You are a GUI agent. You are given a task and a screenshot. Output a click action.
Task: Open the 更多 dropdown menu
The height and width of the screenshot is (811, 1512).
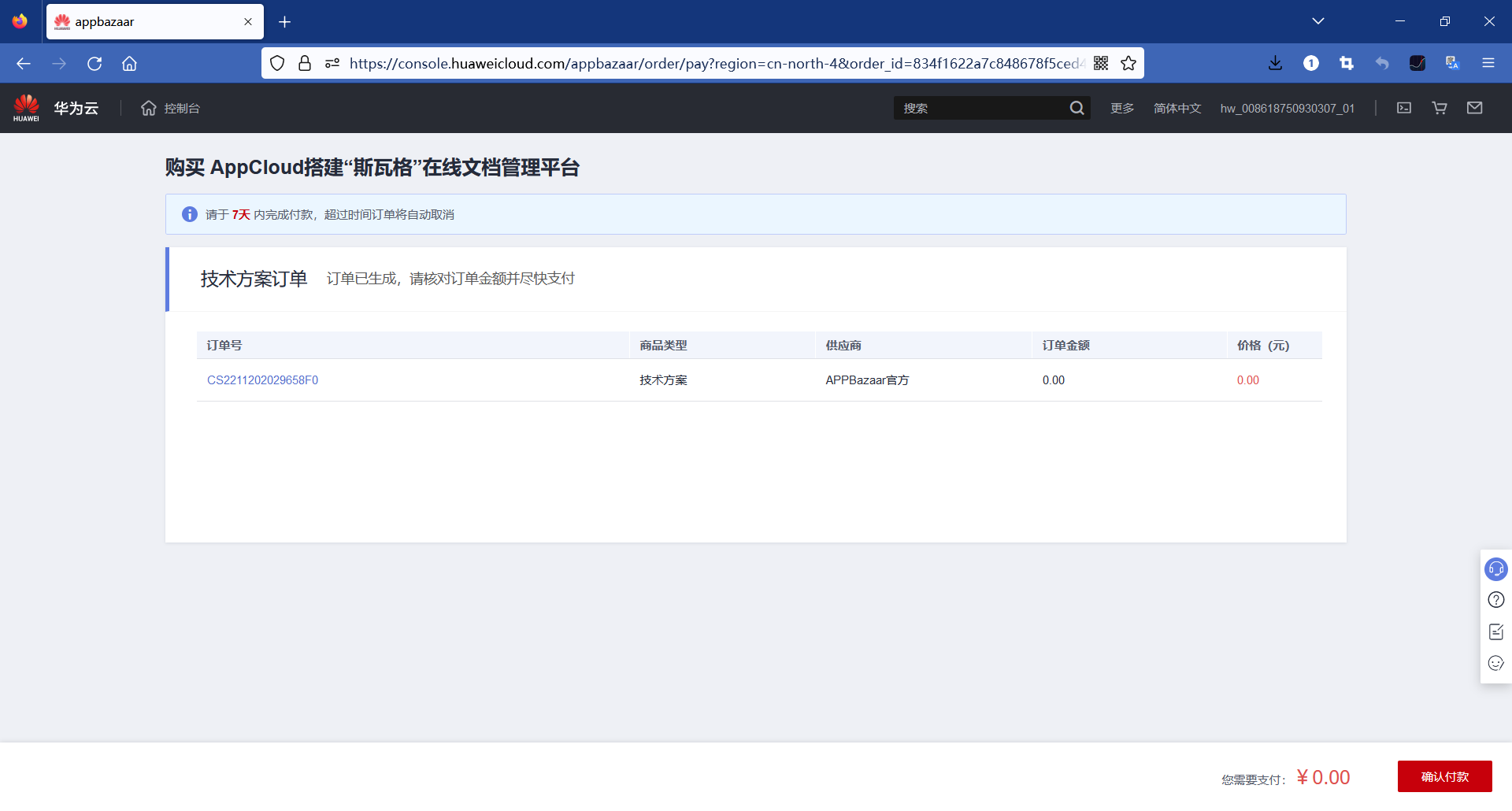click(1121, 108)
